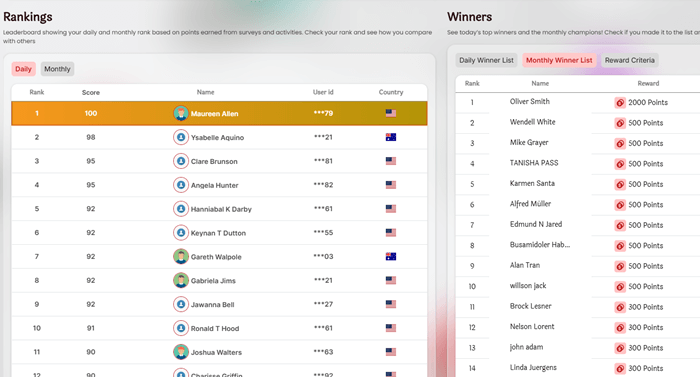Click Jawanna Bell's avatar icon
700x377 pixels.
181,304
